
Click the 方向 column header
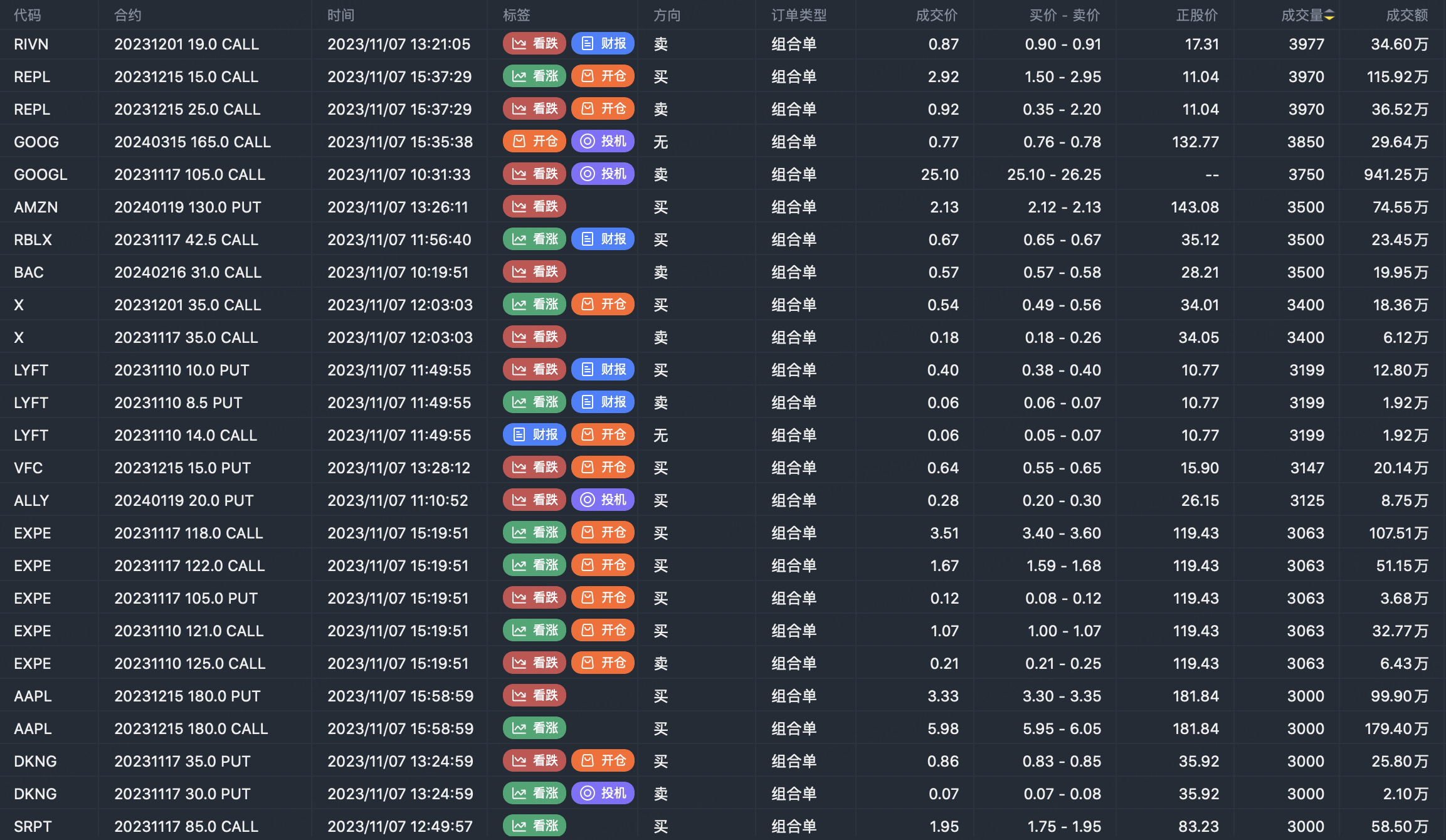tap(667, 16)
